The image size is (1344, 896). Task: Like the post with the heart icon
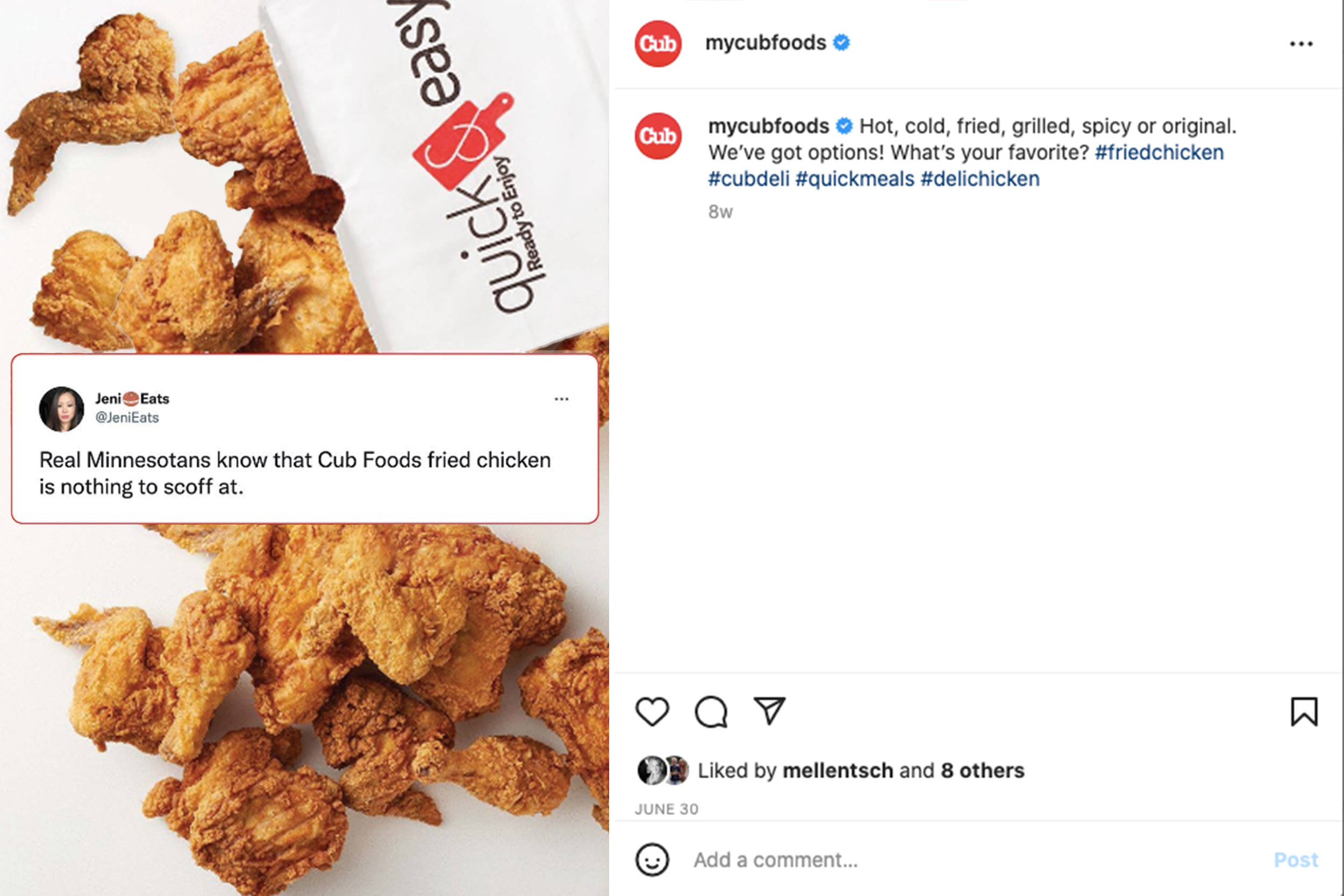652,712
